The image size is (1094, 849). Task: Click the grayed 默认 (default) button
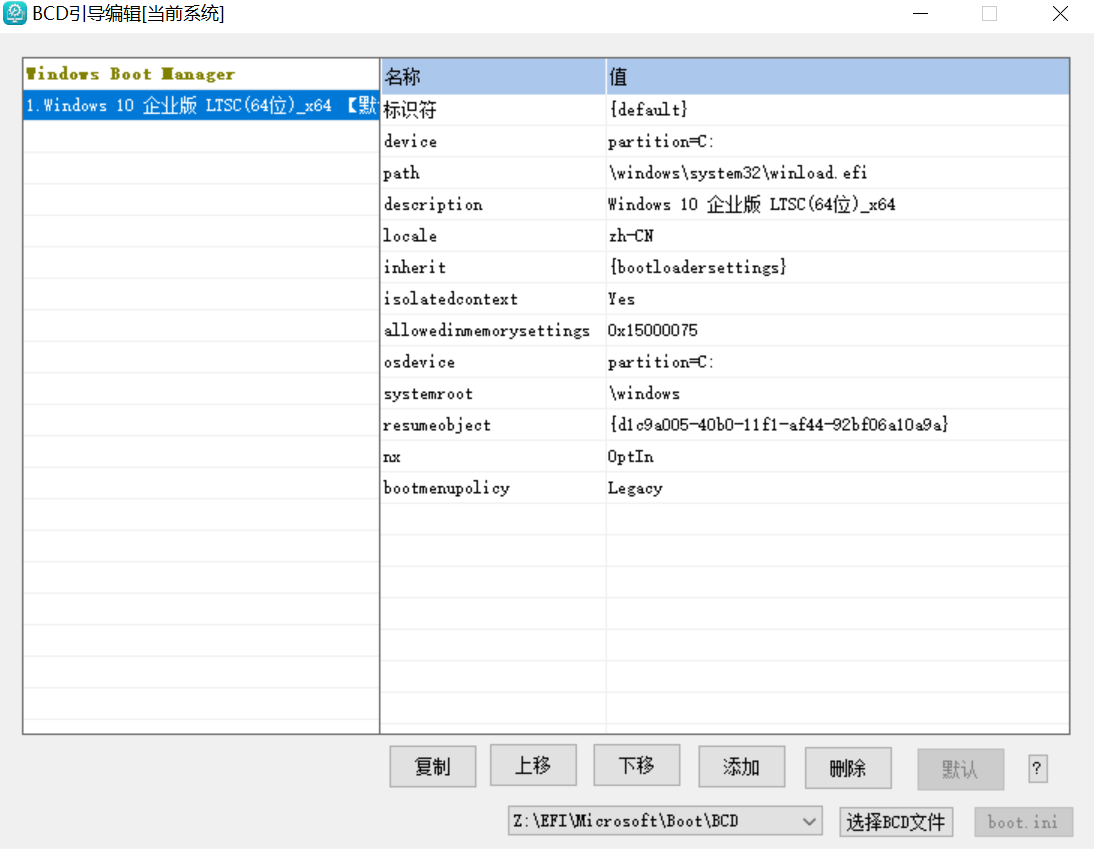tap(960, 769)
